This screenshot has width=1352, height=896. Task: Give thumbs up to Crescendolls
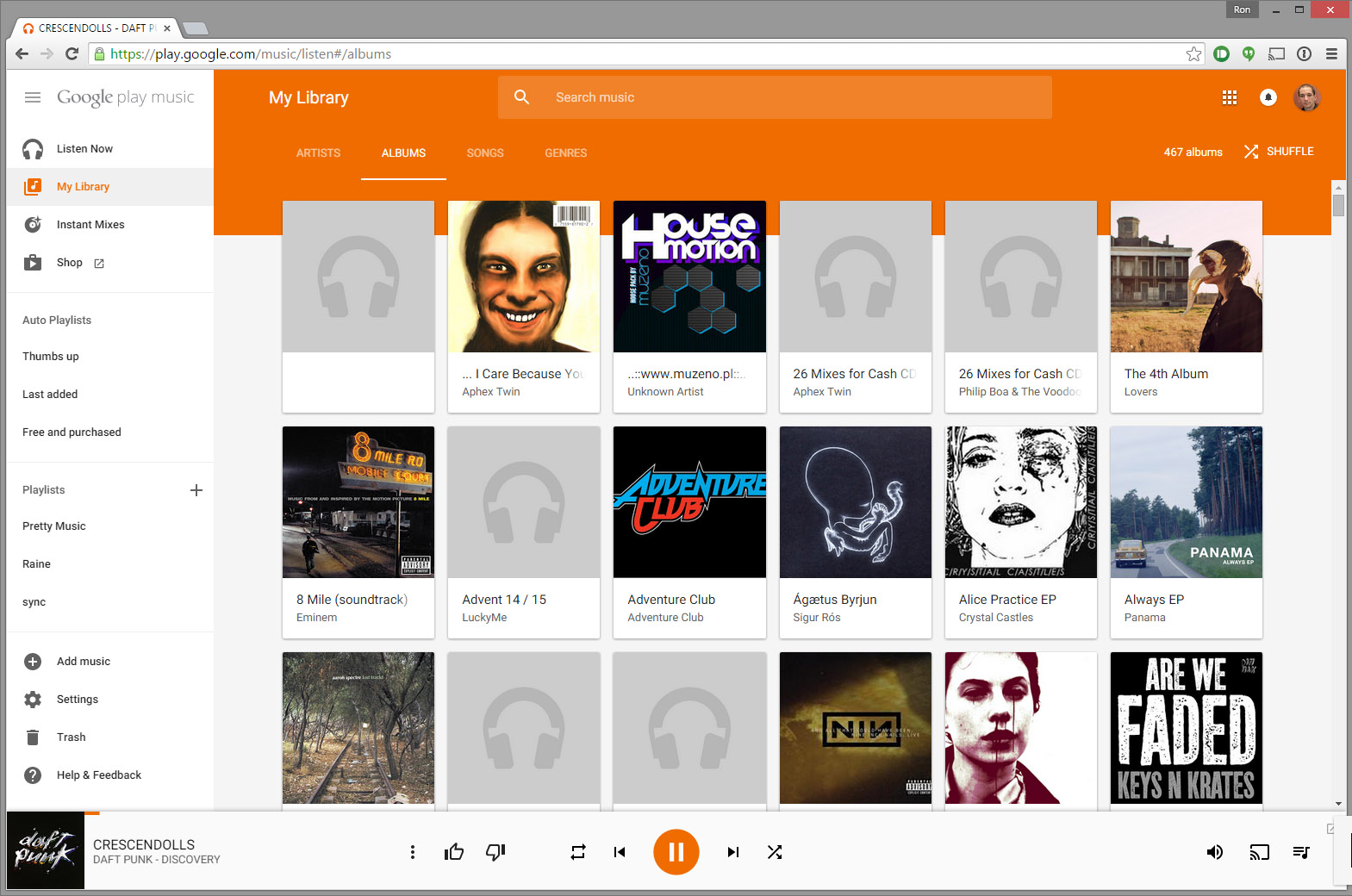[454, 852]
